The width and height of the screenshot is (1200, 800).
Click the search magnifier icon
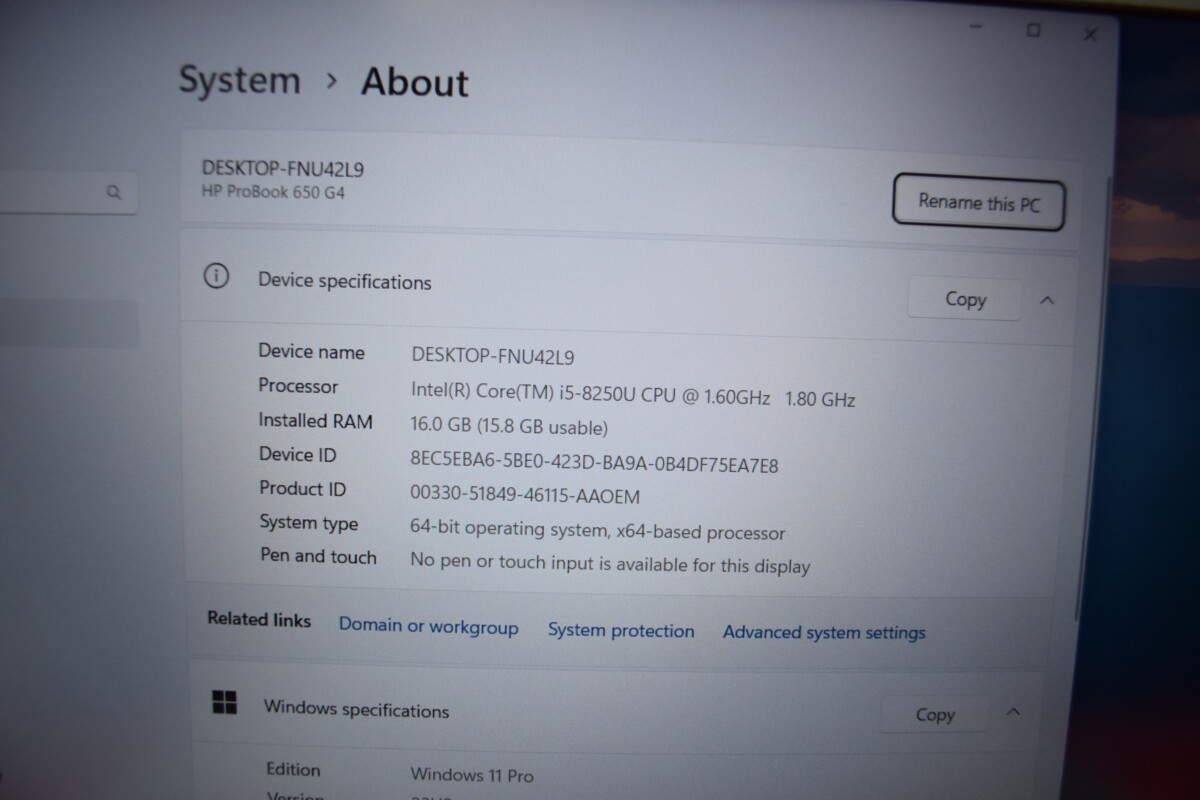coord(114,192)
